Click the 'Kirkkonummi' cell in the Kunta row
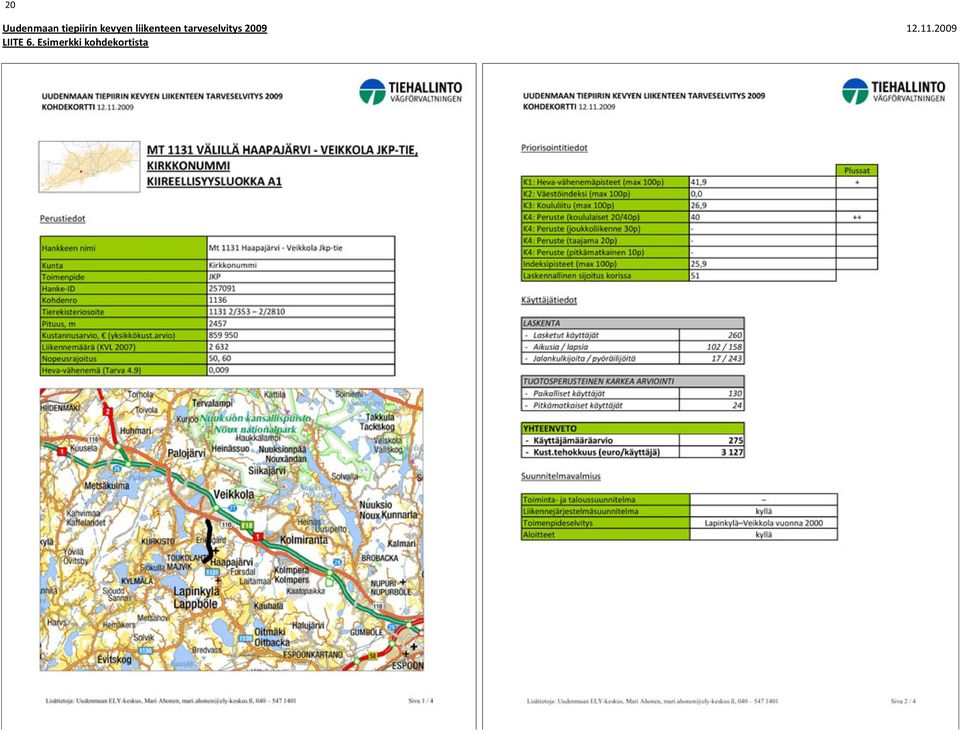 pos(301,265)
